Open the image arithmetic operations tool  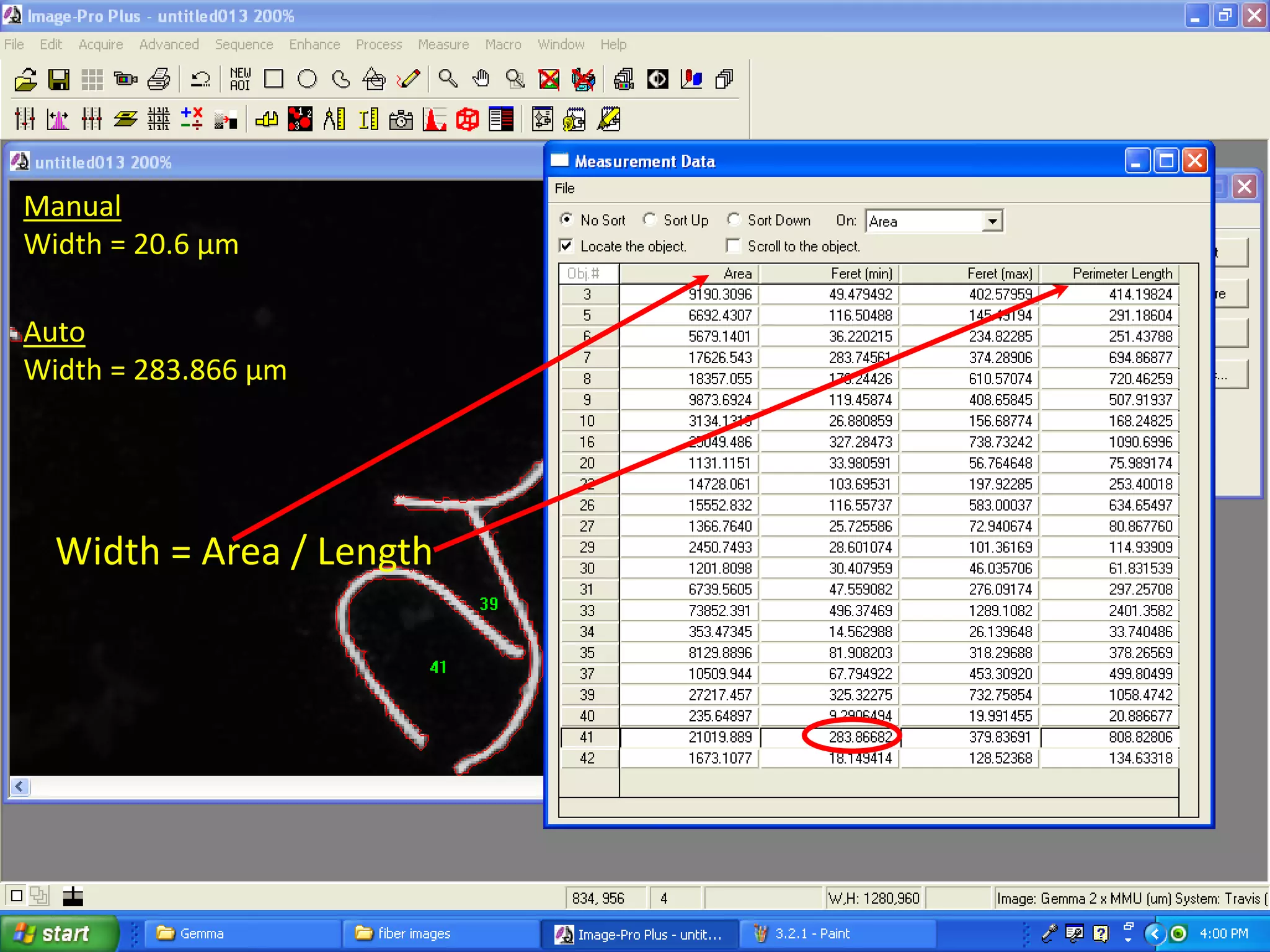[192, 118]
